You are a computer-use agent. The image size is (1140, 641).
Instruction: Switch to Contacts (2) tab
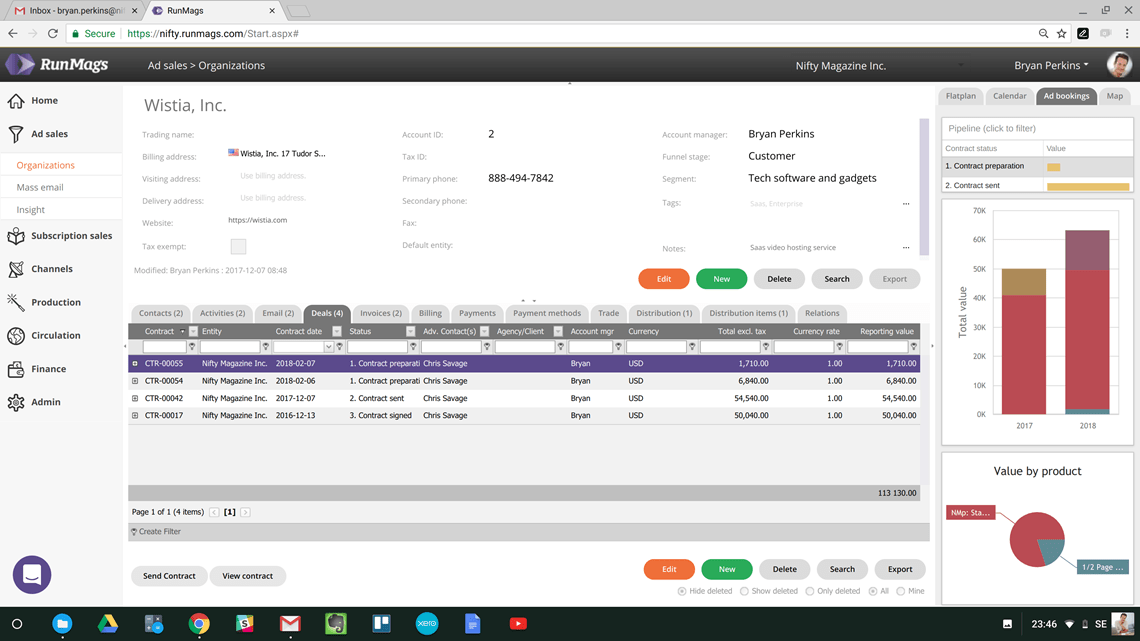161,313
